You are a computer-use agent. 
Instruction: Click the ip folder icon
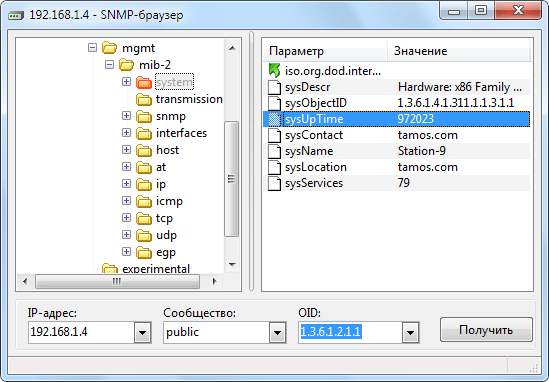tap(144, 184)
